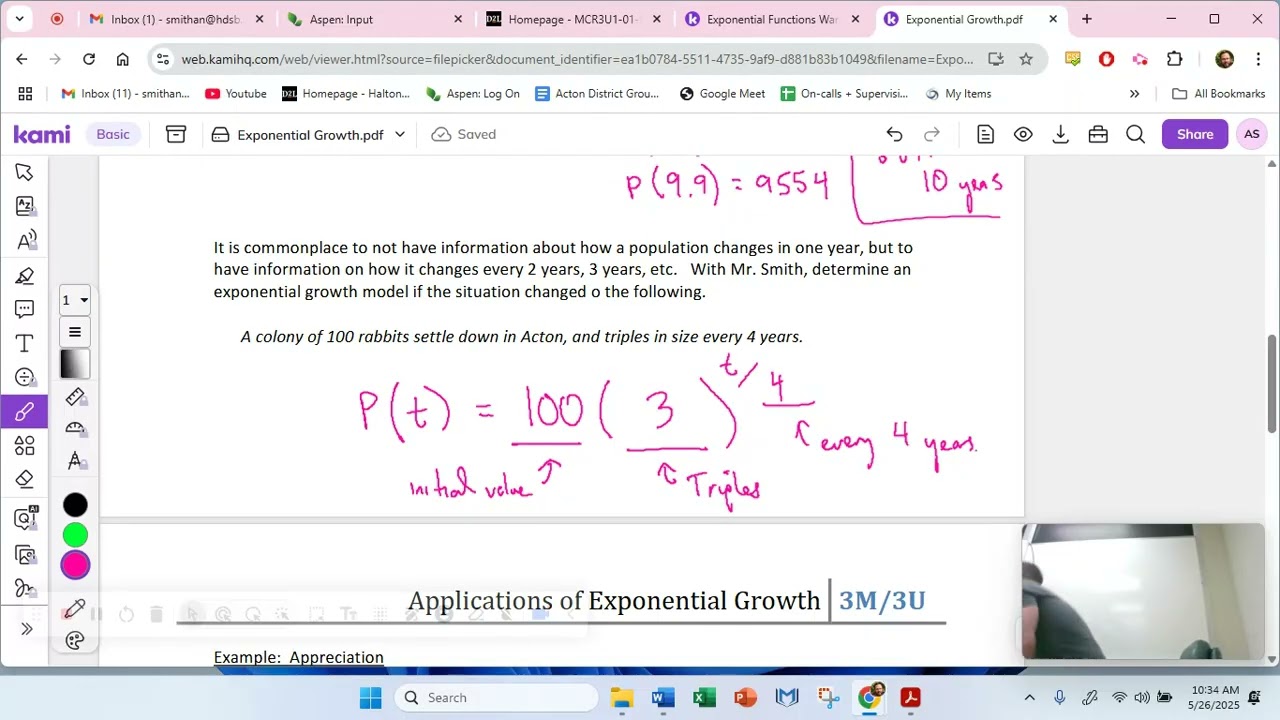Pick a color with the eyedropper
The height and width of the screenshot is (720, 1280).
(75, 610)
